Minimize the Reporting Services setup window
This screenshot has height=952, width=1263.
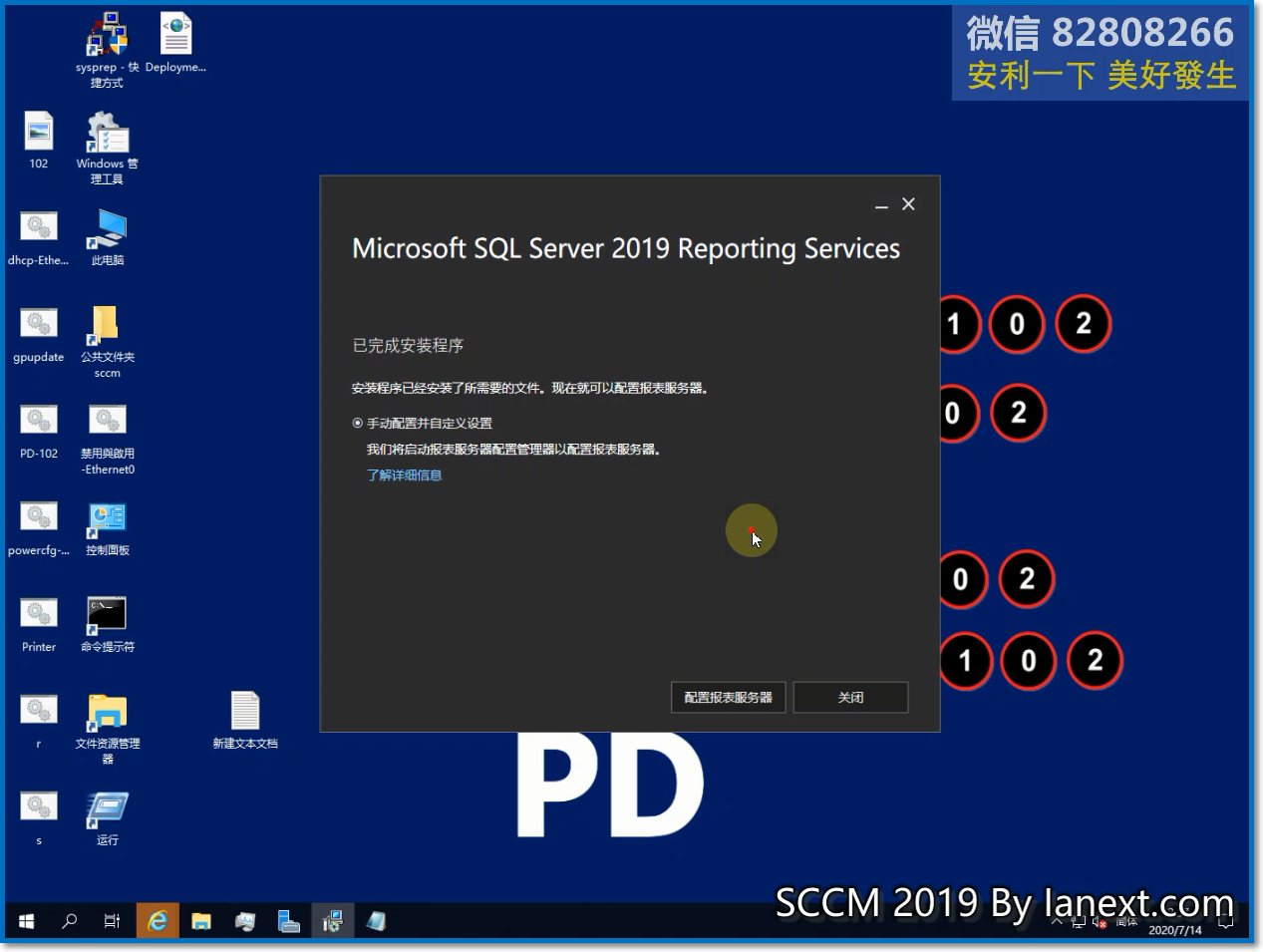(881, 204)
